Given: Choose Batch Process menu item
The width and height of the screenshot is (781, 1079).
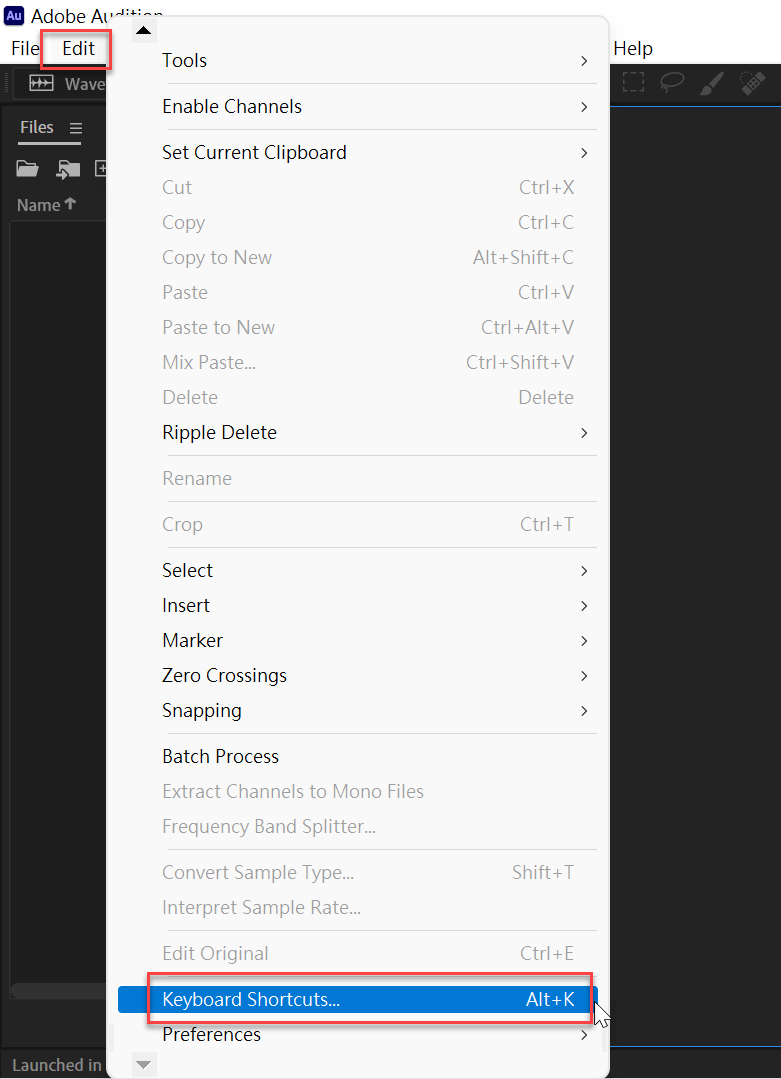Looking at the screenshot, I should pos(358,757).
